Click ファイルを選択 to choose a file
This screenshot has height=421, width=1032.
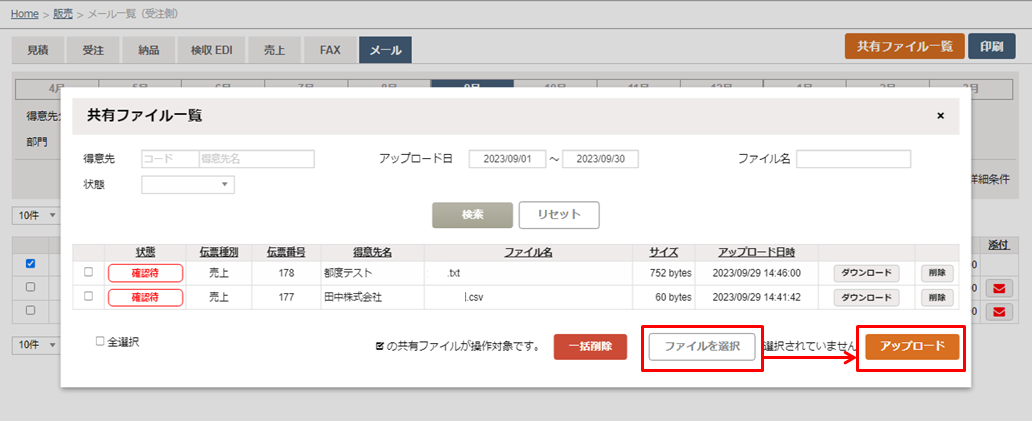coord(702,346)
